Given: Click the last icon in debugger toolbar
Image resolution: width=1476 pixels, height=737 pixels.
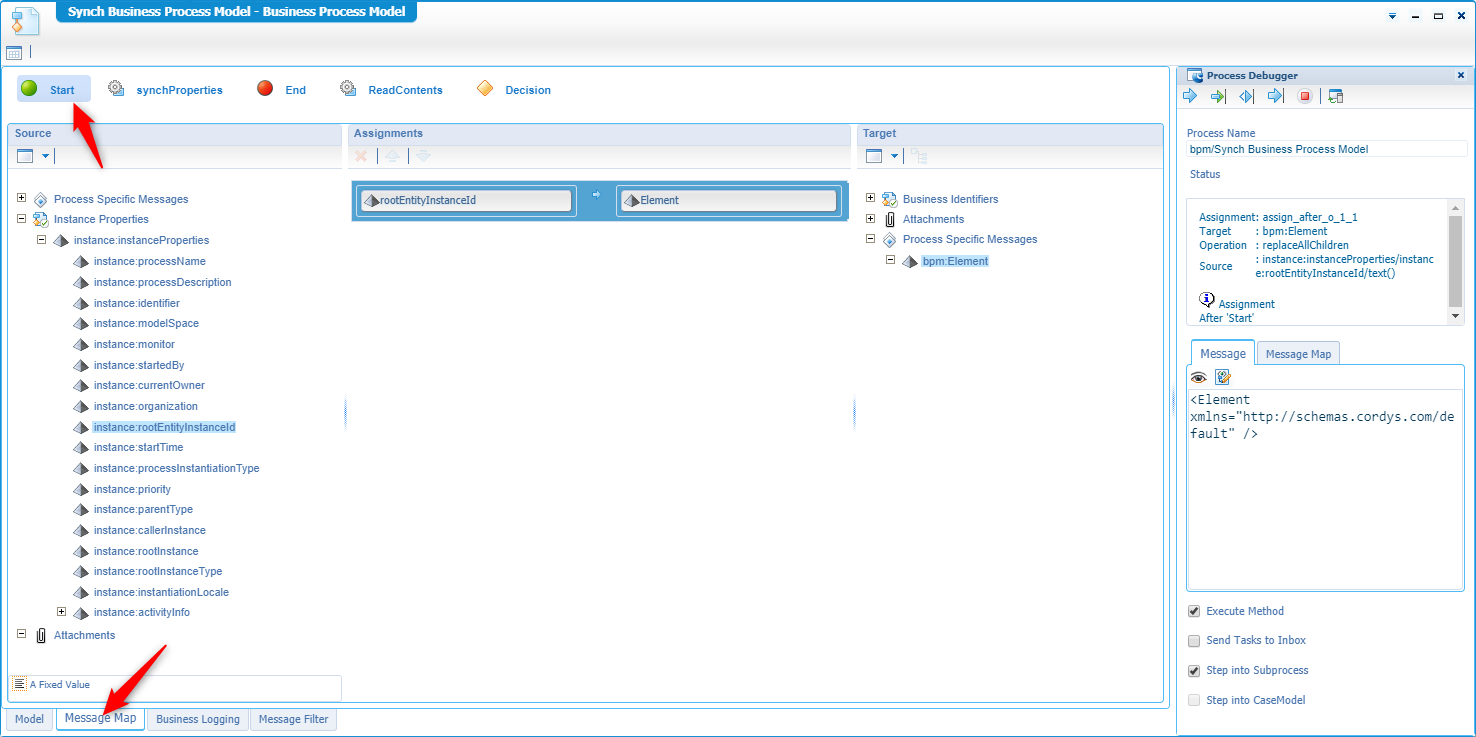Looking at the screenshot, I should point(1336,97).
